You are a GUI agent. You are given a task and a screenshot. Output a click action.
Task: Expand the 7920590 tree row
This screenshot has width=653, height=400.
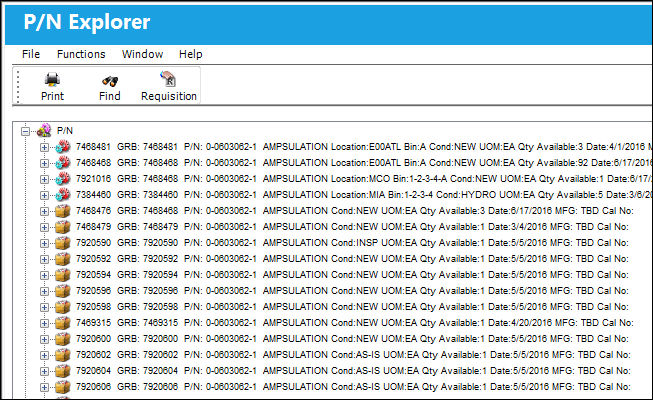[x=44, y=243]
